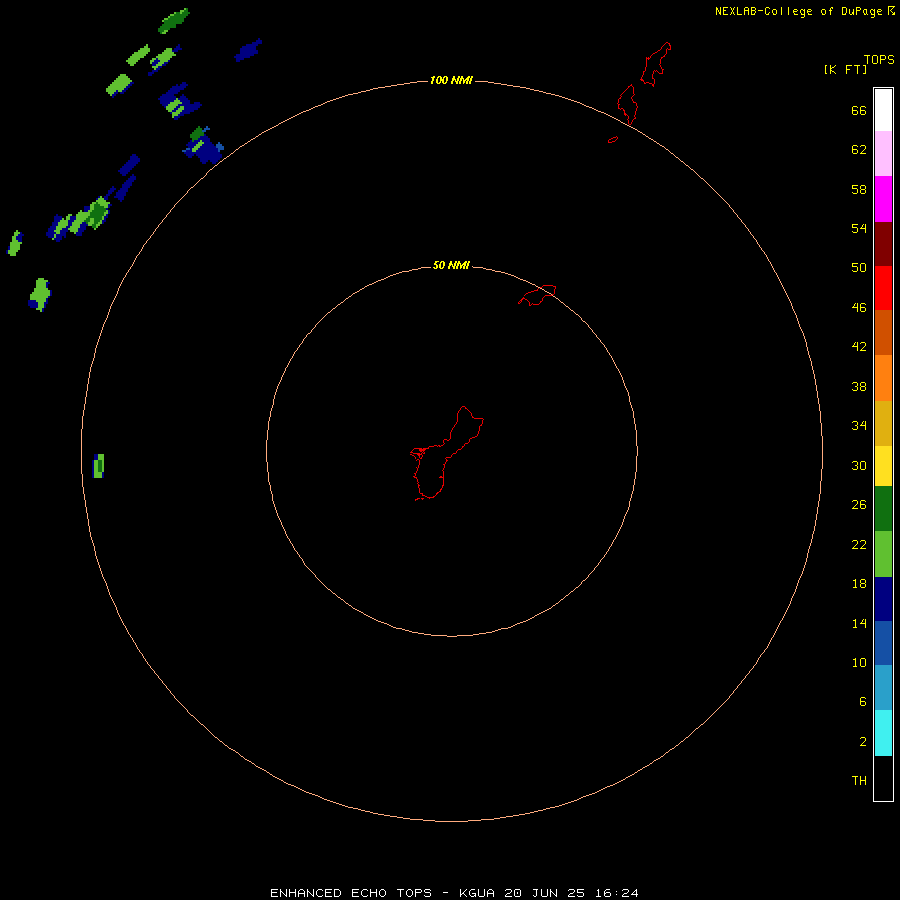The width and height of the screenshot is (900, 900).
Task: Click NEXLAB-College of DuPage credit text
Action: coord(798,11)
